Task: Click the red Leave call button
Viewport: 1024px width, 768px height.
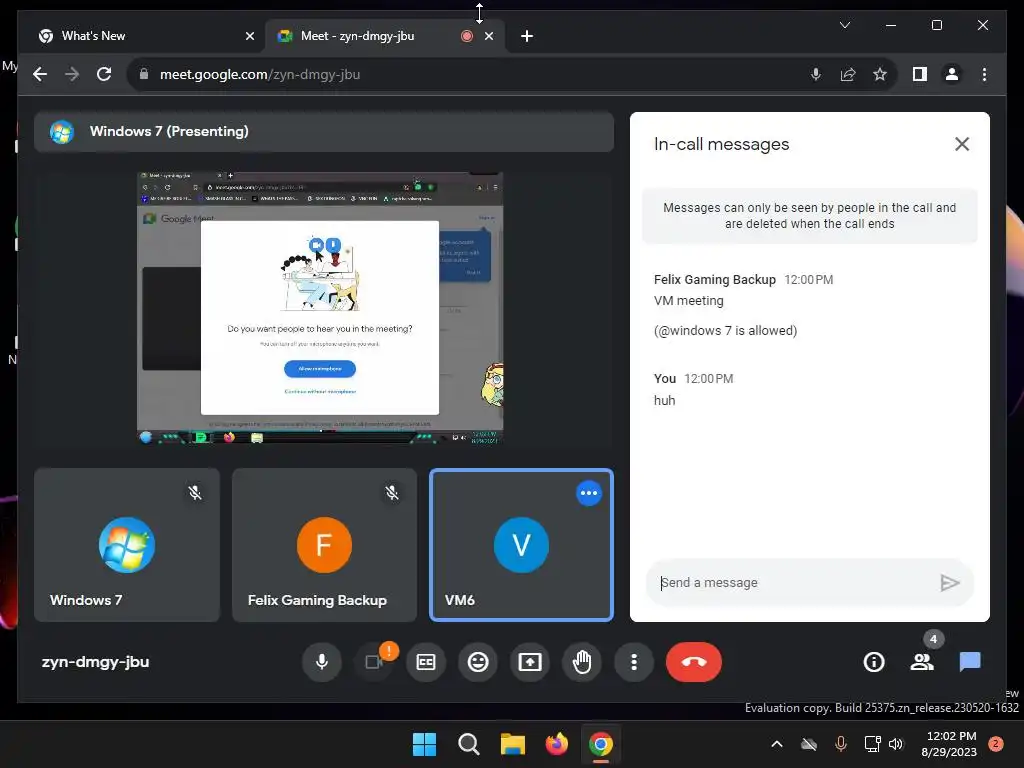Action: 694,662
